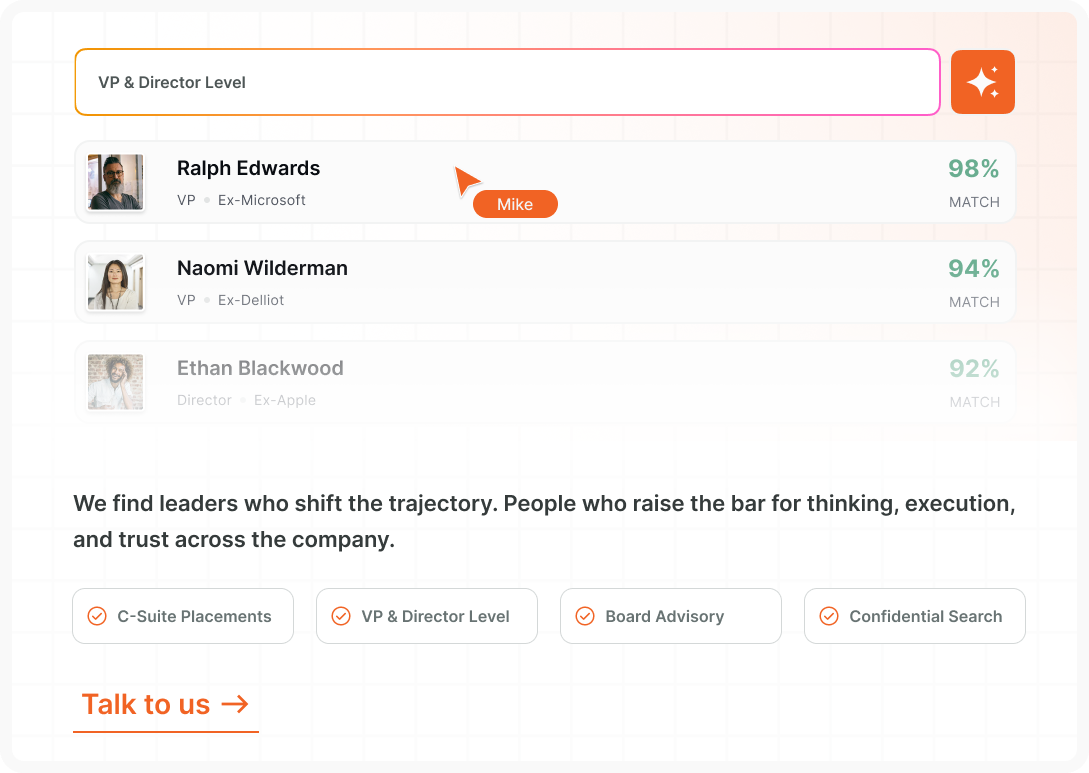Click the Mike cursor label tag
This screenshot has height=773, width=1089.
[x=515, y=204]
